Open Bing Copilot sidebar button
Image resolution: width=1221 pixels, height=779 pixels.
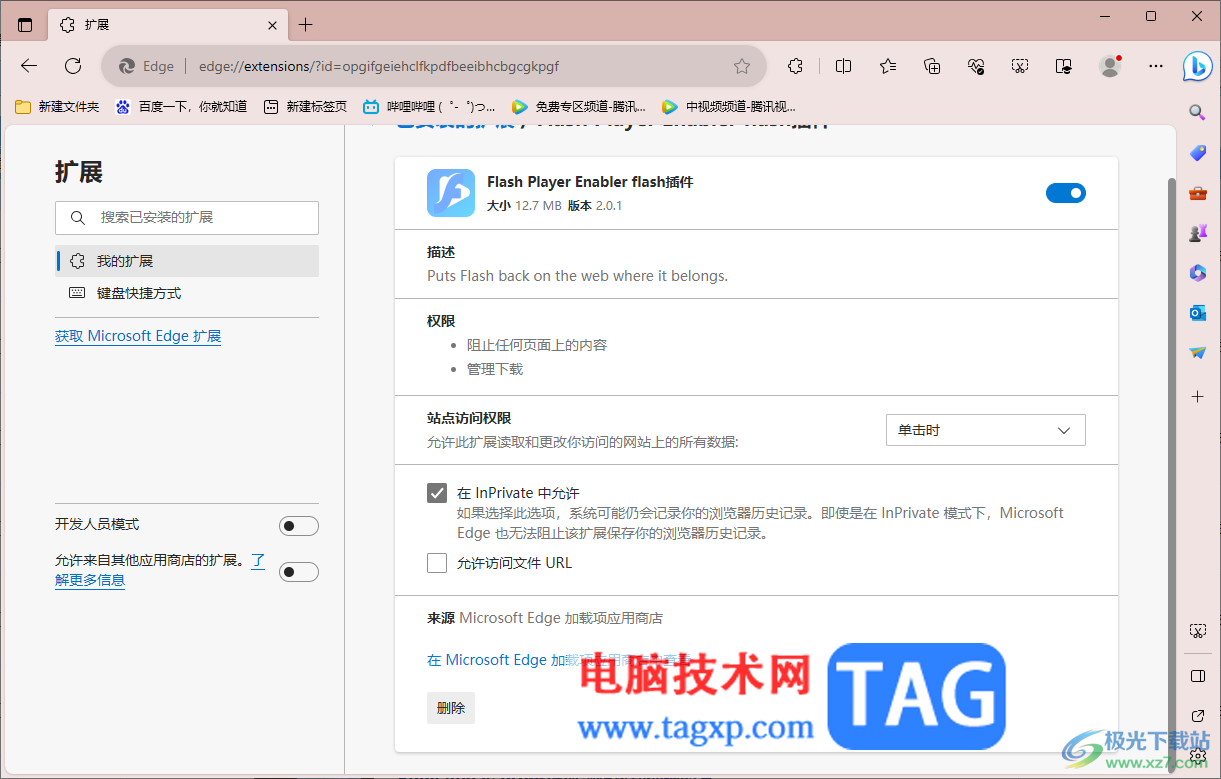coord(1198,66)
